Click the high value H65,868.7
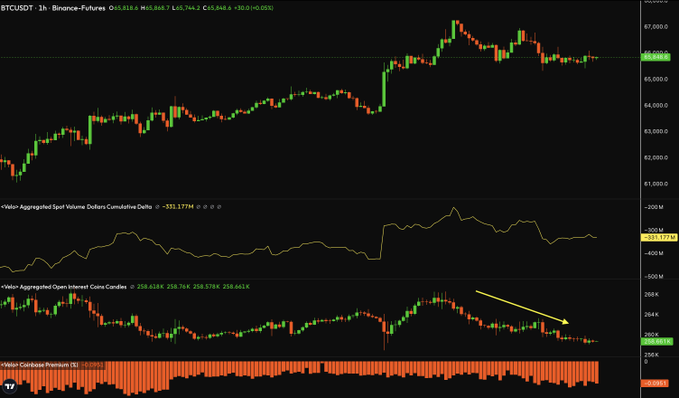Screen dimensions: 679x398 click(x=155, y=8)
